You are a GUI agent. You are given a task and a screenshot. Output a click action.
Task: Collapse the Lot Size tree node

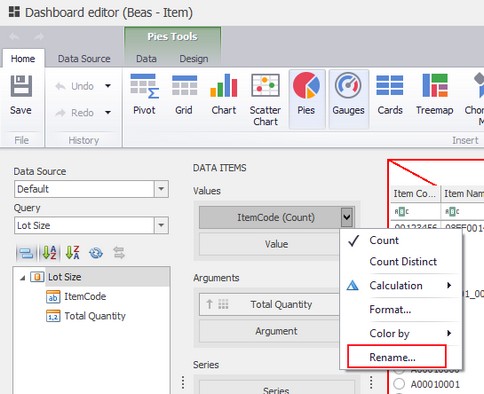22,278
